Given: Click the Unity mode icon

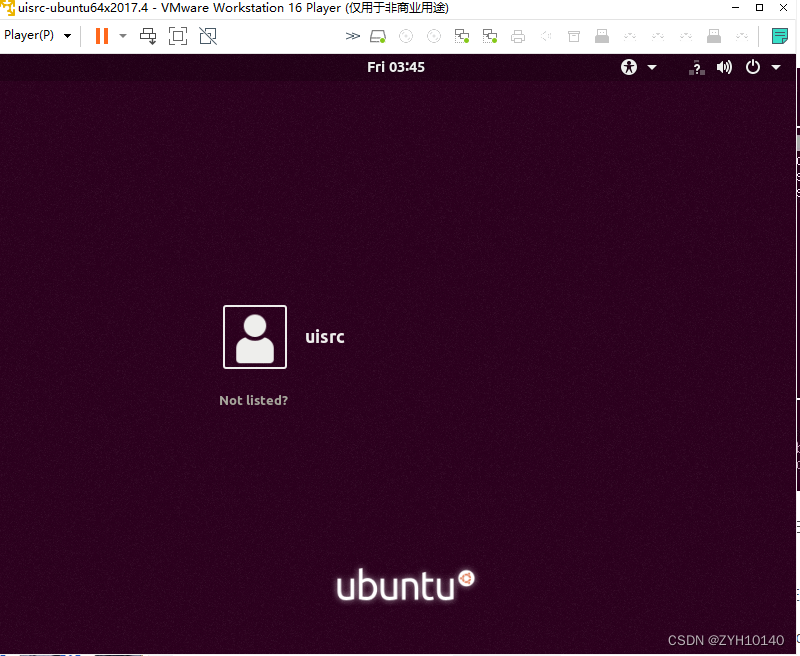Looking at the screenshot, I should pos(209,35).
